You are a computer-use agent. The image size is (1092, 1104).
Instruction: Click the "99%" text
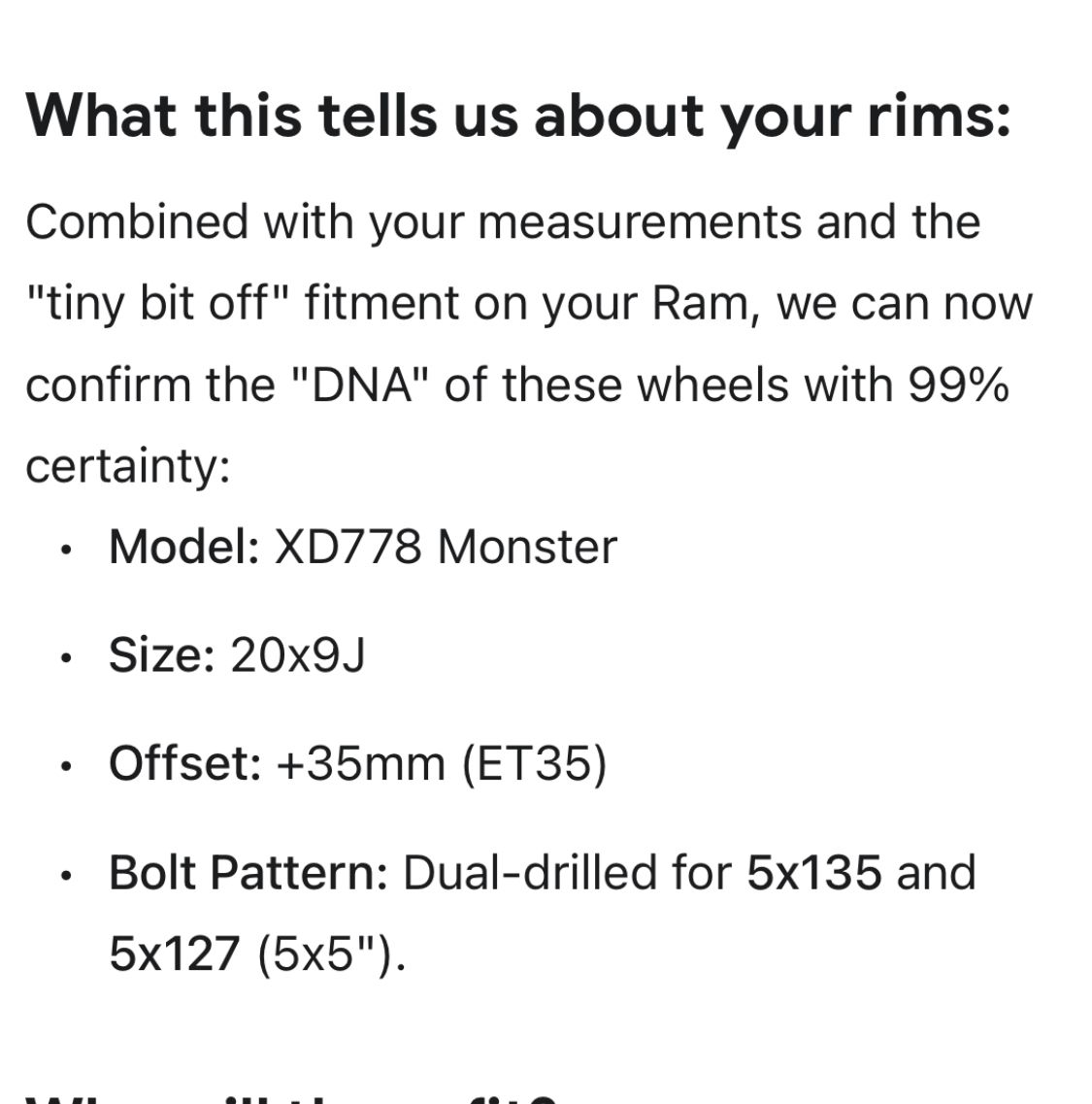coord(958,385)
